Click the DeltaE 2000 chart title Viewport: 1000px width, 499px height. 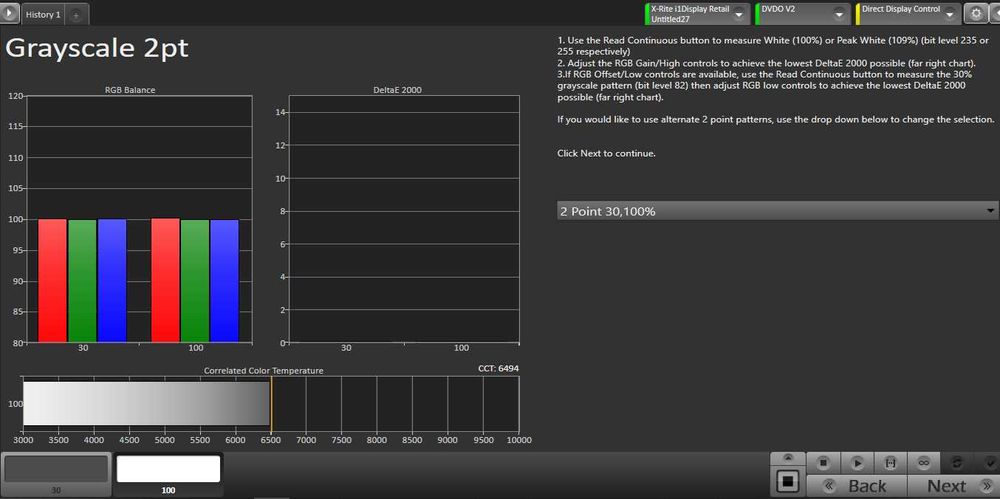(x=397, y=90)
